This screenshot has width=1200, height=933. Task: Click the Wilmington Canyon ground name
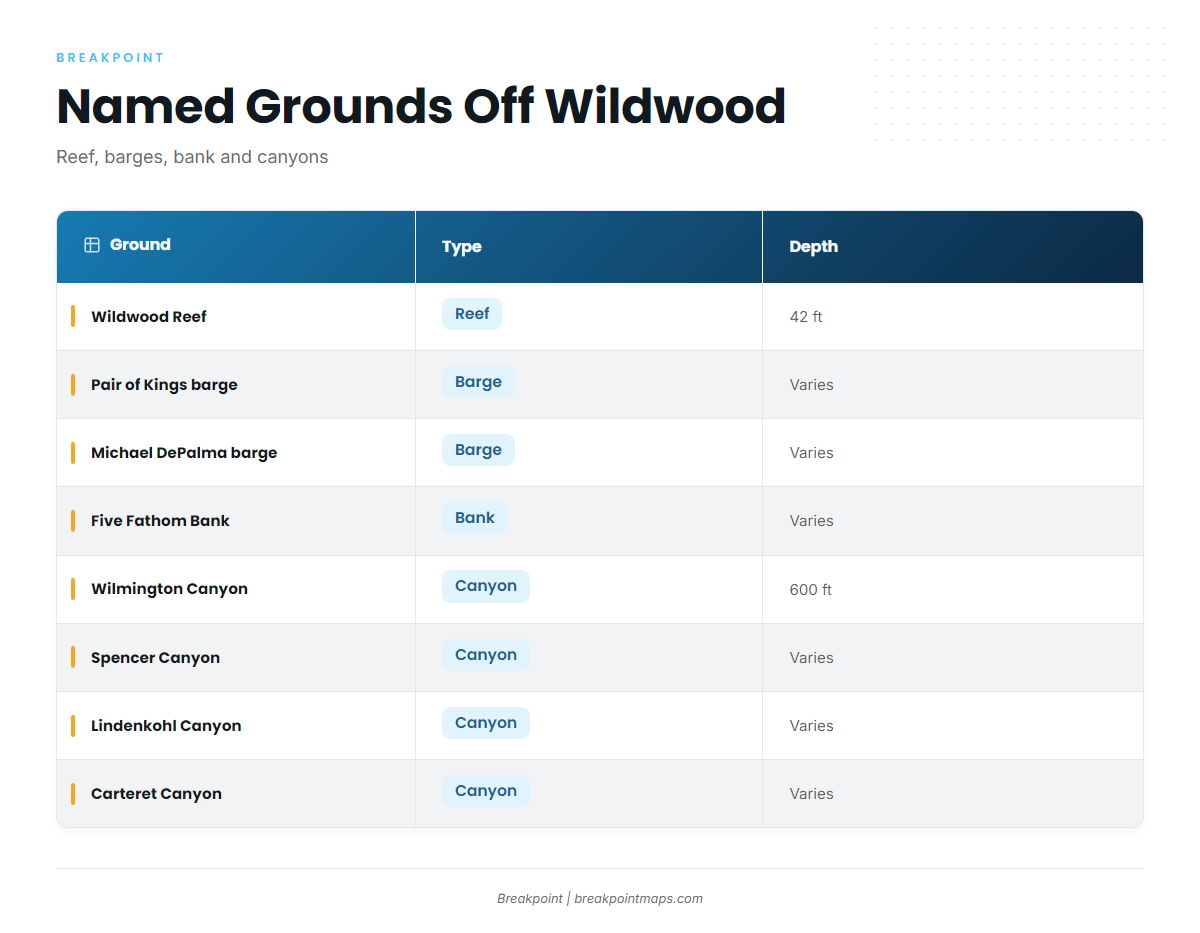[169, 589]
